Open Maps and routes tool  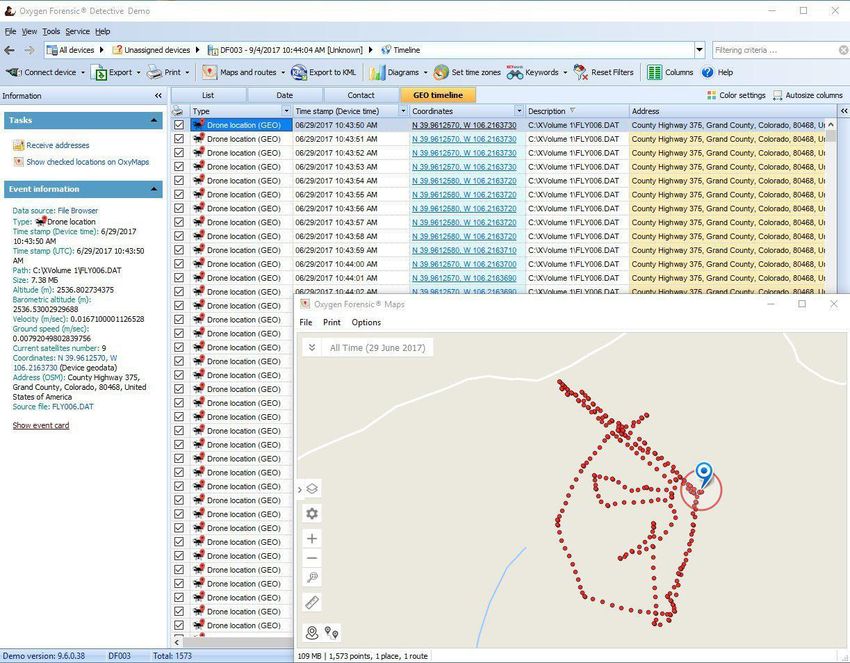pos(239,72)
